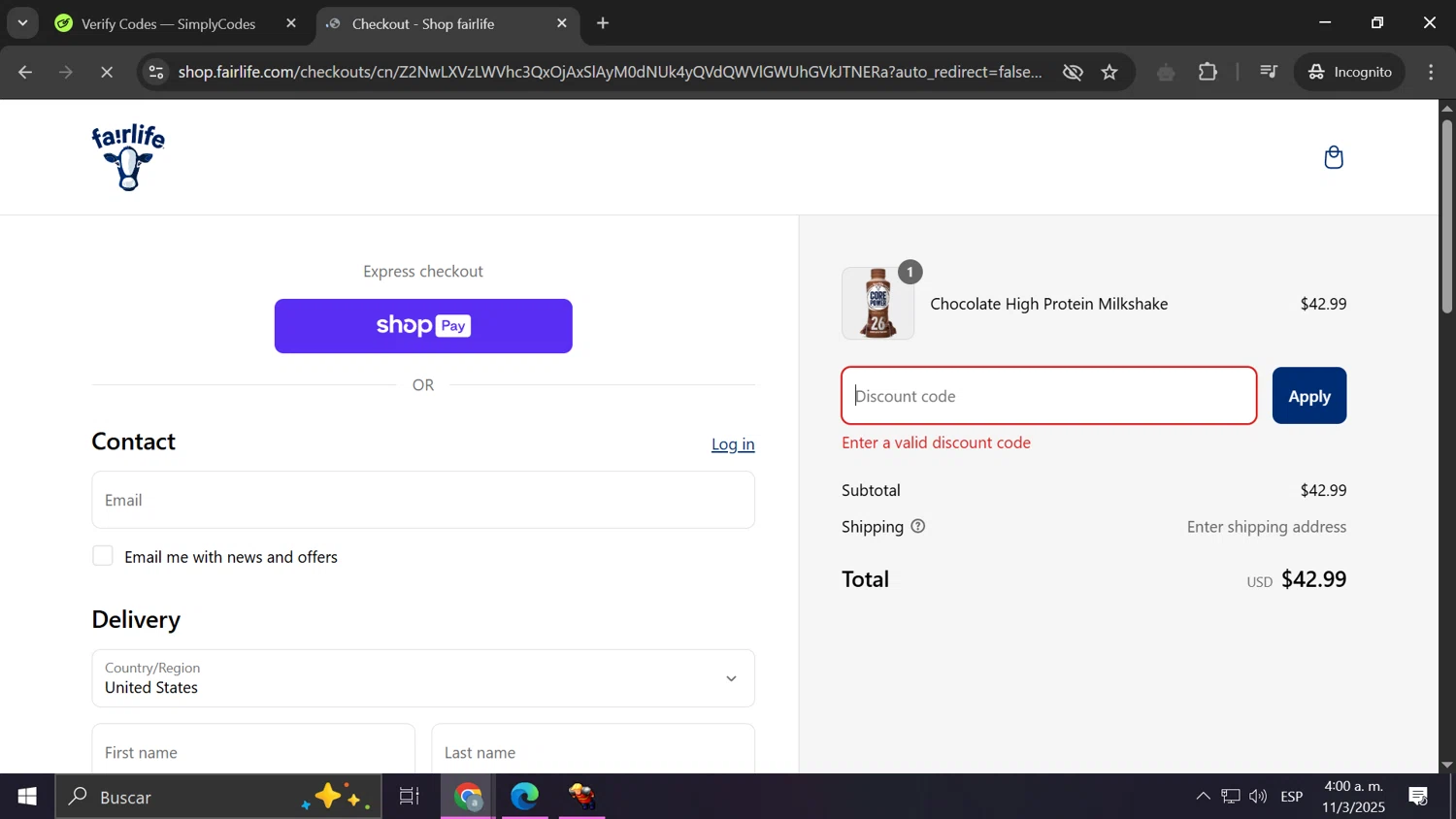Focus the Email input field
Viewport: 1456px width, 819px height.
[423, 500]
